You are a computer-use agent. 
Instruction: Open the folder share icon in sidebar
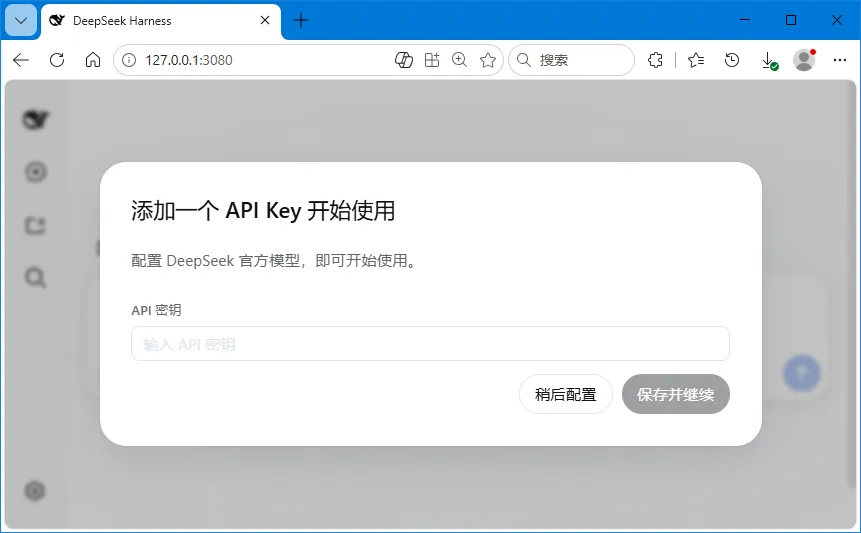click(36, 226)
